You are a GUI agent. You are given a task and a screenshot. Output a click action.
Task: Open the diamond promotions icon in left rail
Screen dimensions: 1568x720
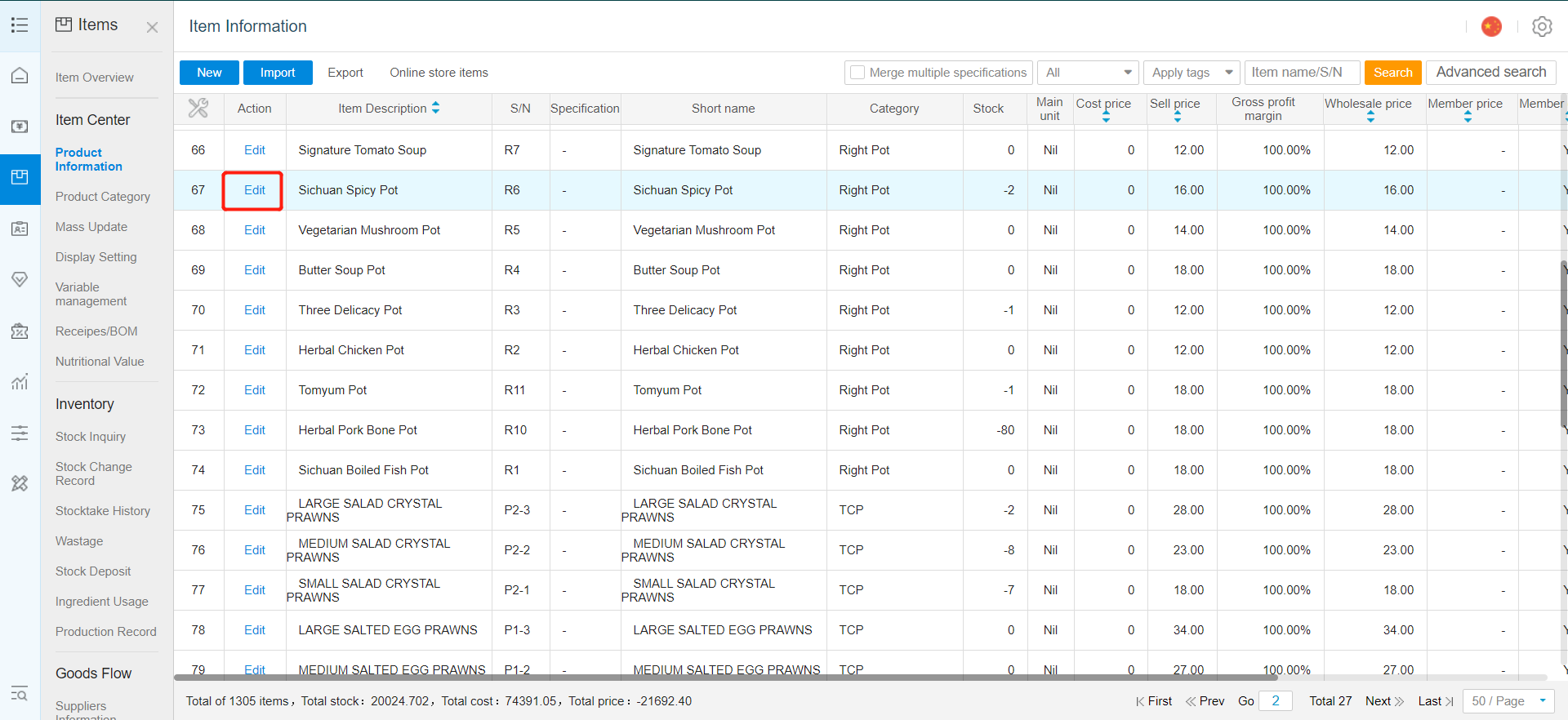[20, 280]
